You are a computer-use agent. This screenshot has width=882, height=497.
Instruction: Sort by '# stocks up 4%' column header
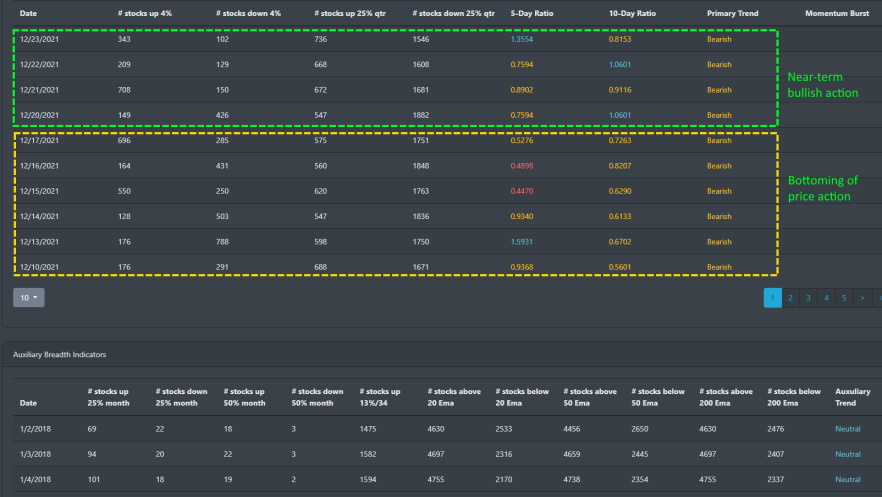[x=145, y=13]
